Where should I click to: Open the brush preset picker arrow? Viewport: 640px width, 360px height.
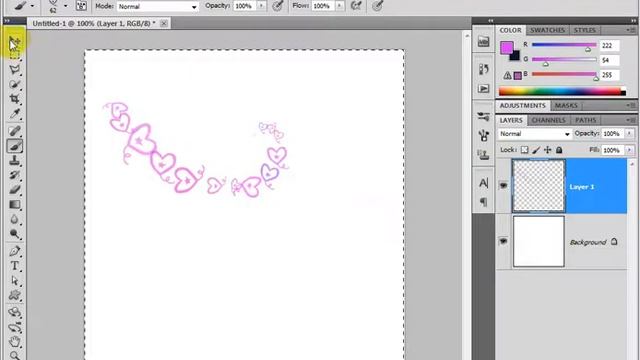pyautogui.click(x=66, y=6)
